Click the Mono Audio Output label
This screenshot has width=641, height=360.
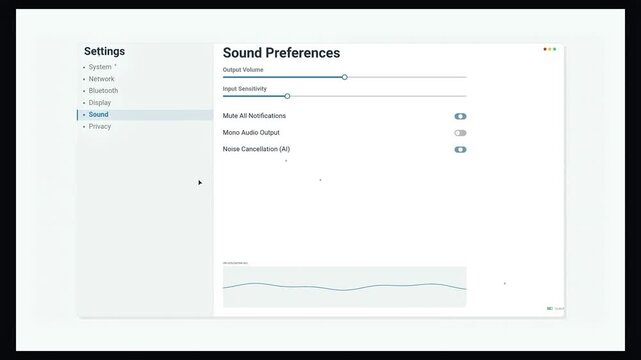(x=251, y=133)
